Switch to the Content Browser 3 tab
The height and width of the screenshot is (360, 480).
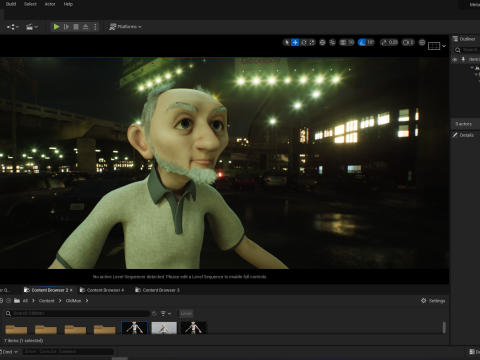158,290
